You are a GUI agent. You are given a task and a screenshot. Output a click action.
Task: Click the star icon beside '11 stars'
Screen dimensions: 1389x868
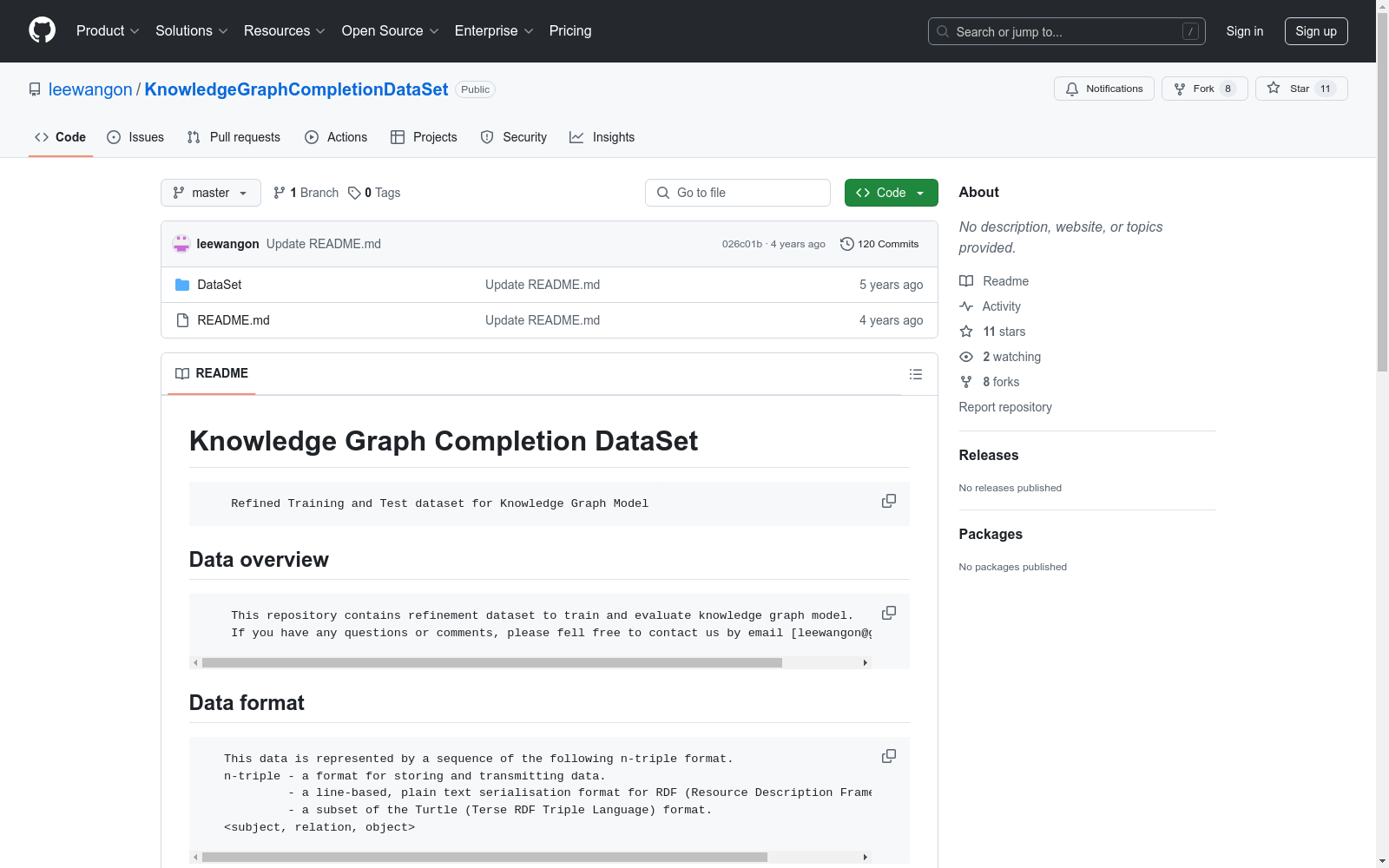click(966, 332)
